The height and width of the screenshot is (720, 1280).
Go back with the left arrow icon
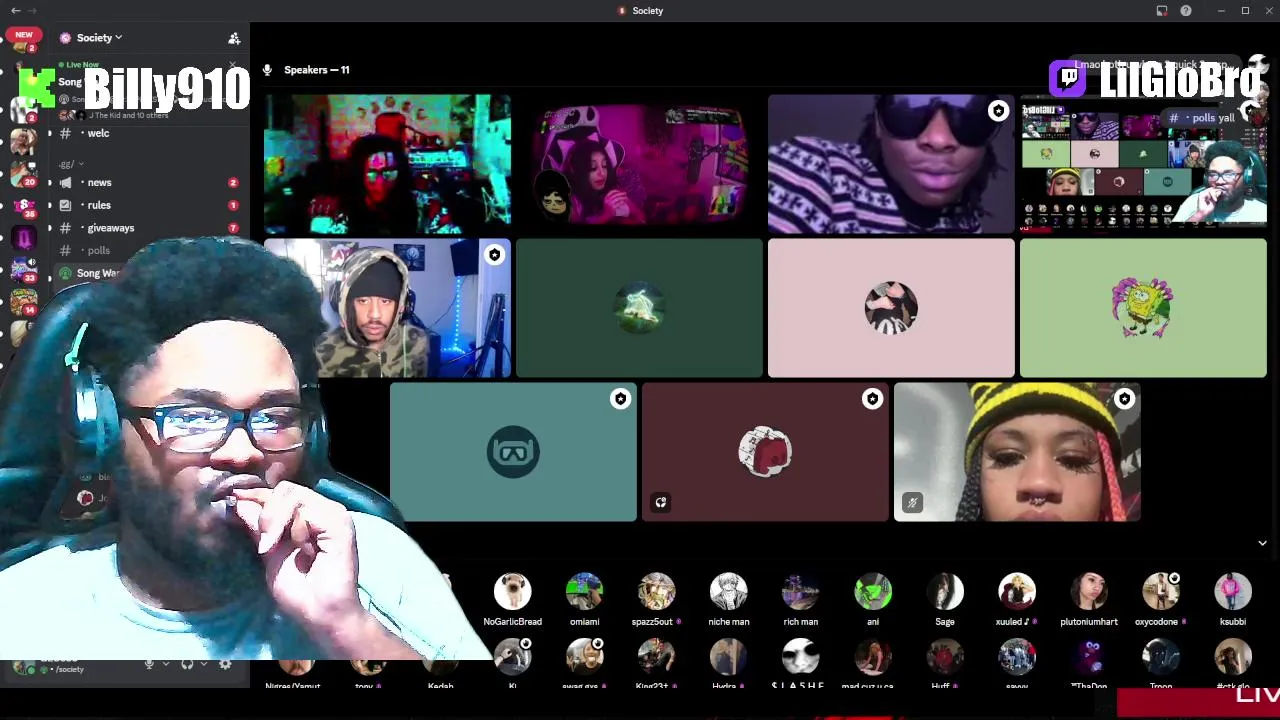tap(15, 10)
